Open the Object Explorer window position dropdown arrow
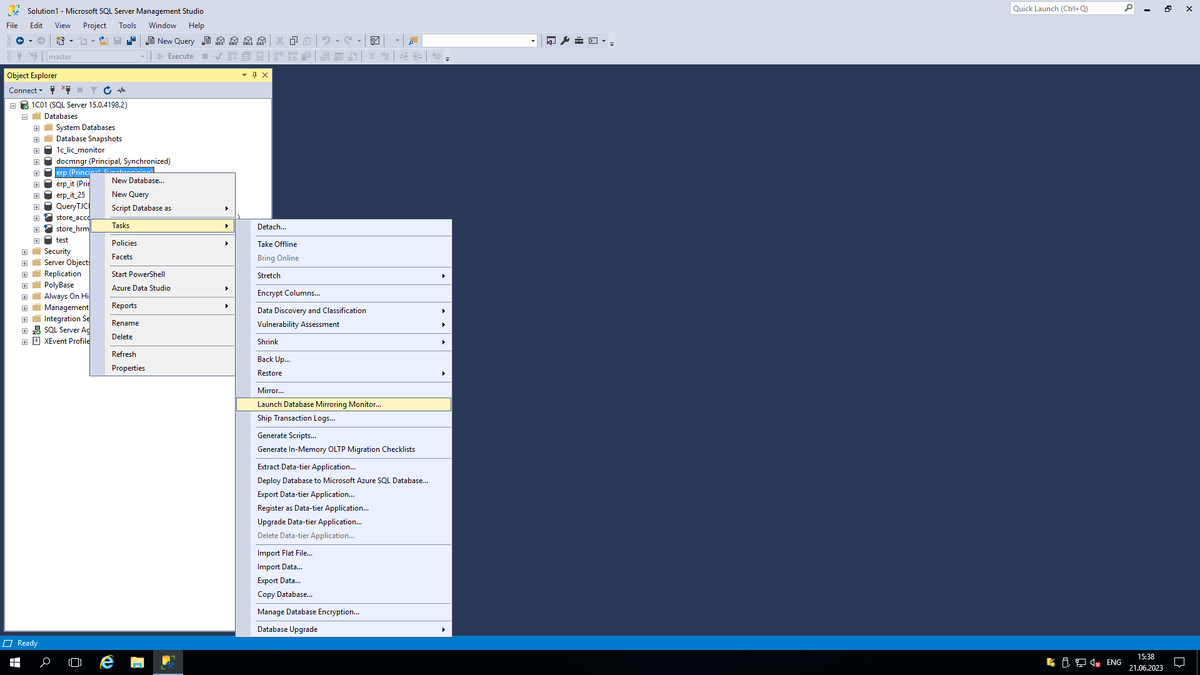The width and height of the screenshot is (1200, 675). tap(244, 75)
